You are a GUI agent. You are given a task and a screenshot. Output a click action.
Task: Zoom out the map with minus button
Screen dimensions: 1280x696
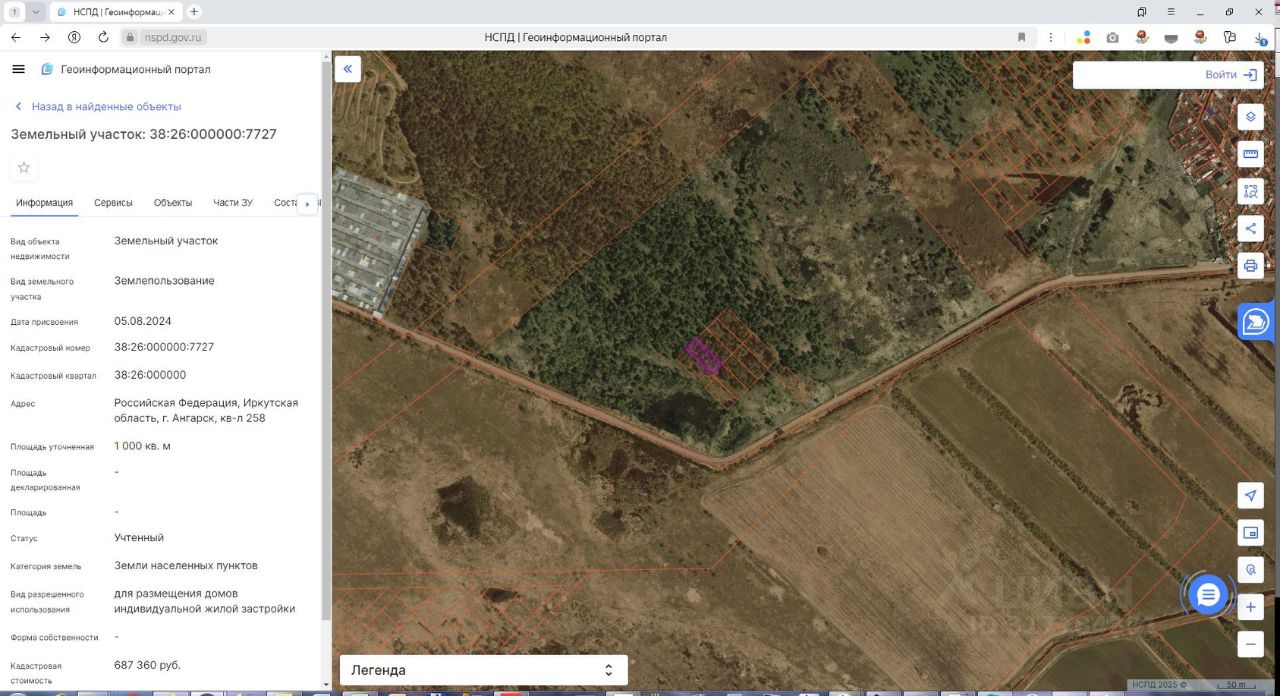pos(1250,644)
